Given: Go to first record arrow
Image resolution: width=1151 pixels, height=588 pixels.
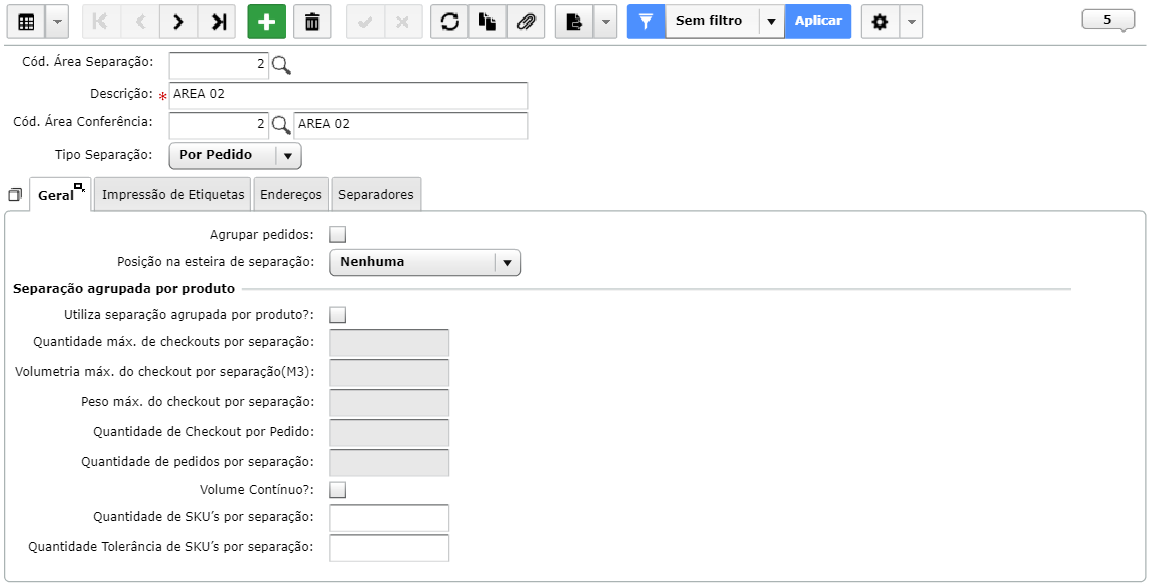Looking at the screenshot, I should 101,22.
